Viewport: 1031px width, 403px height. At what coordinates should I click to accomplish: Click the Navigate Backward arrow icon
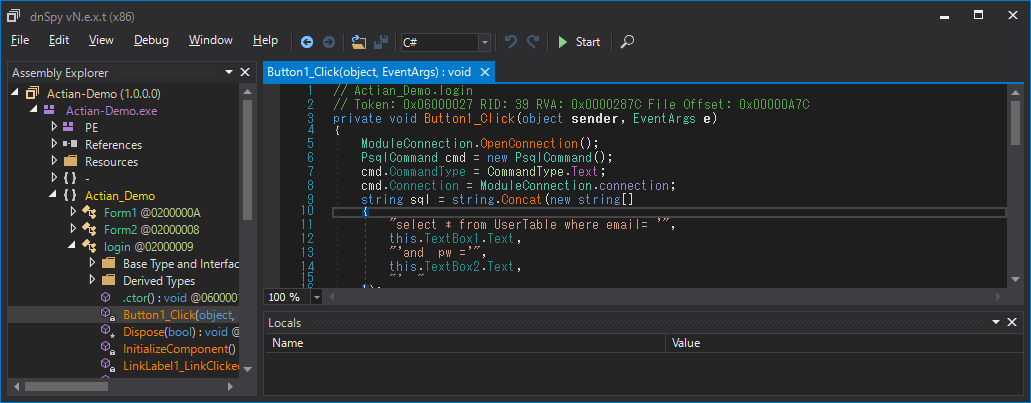click(306, 42)
